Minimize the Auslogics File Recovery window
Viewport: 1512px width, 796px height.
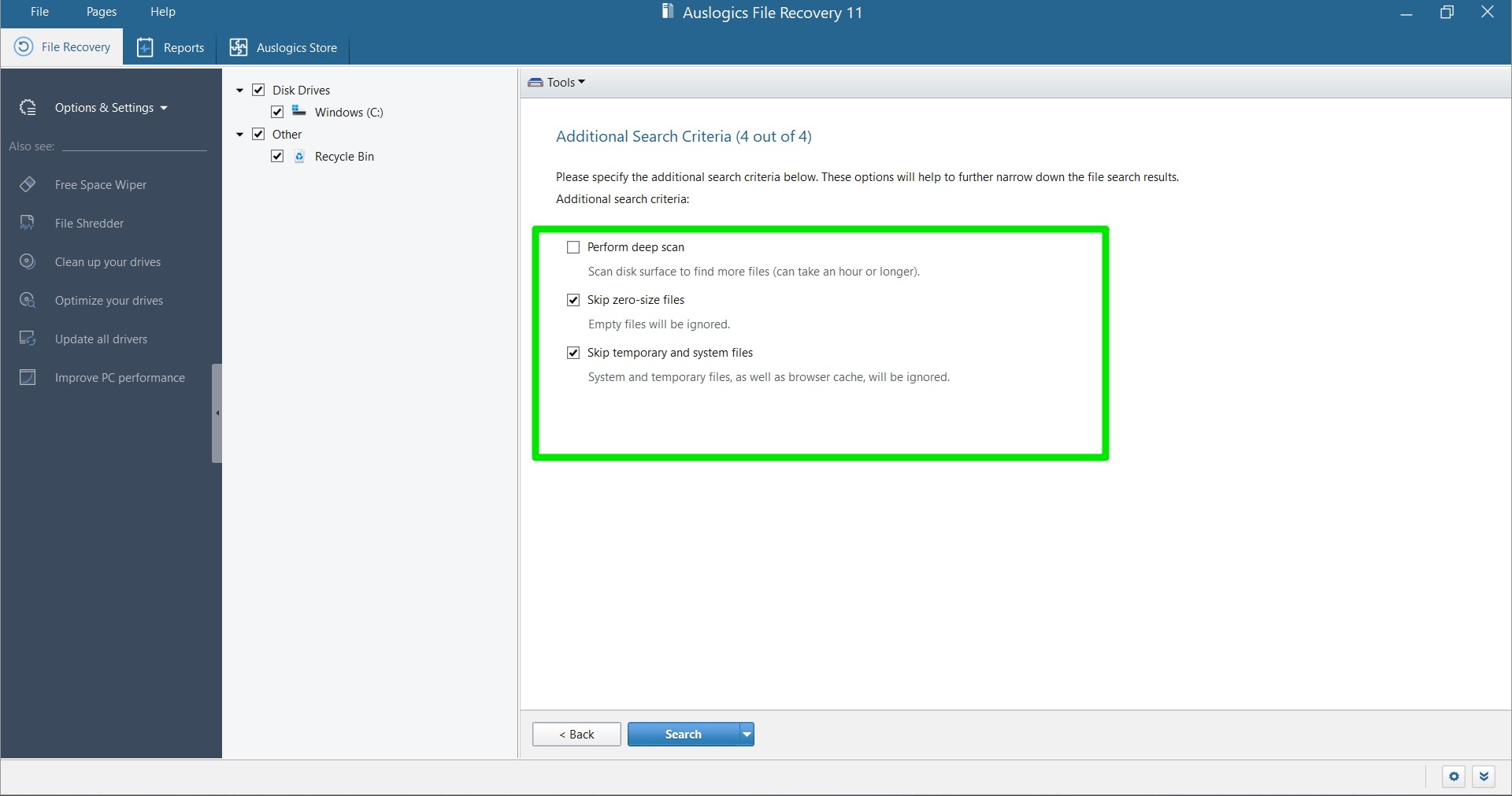pyautogui.click(x=1406, y=13)
